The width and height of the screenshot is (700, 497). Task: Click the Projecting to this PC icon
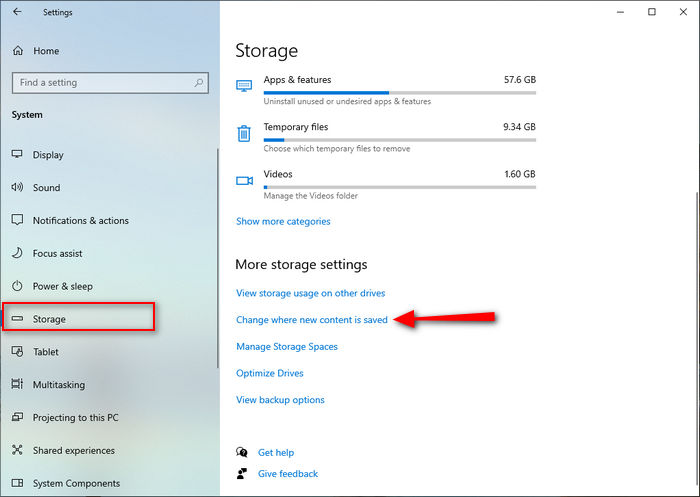(x=17, y=417)
